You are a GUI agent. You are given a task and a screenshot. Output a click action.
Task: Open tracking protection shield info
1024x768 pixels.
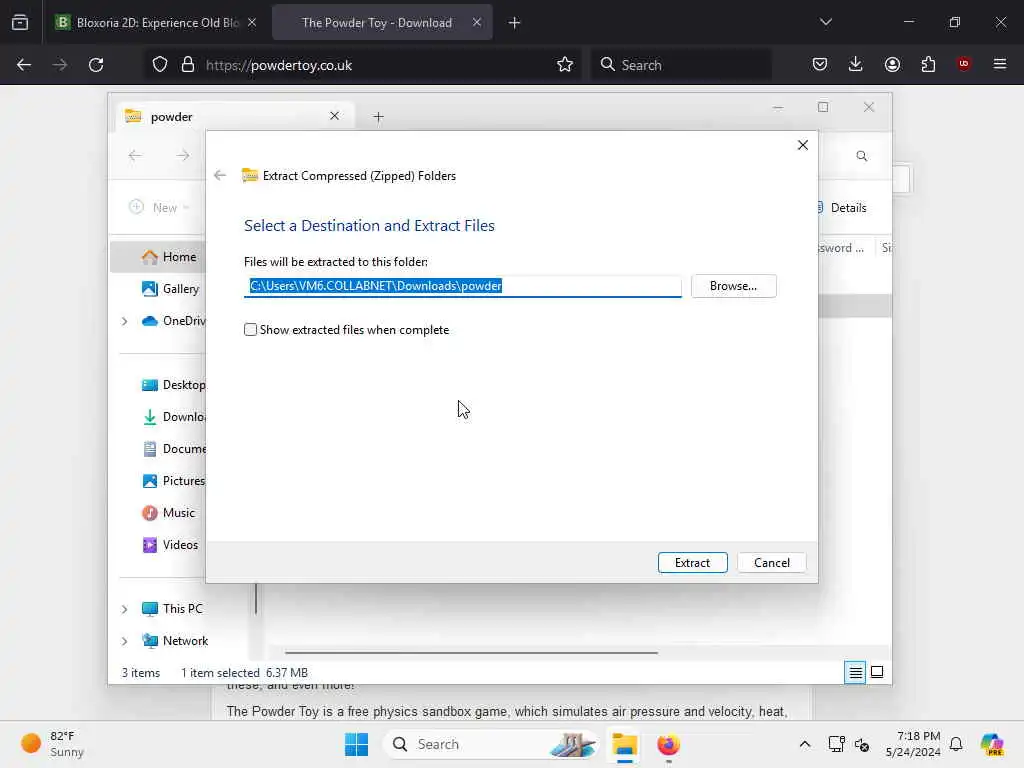(x=160, y=65)
